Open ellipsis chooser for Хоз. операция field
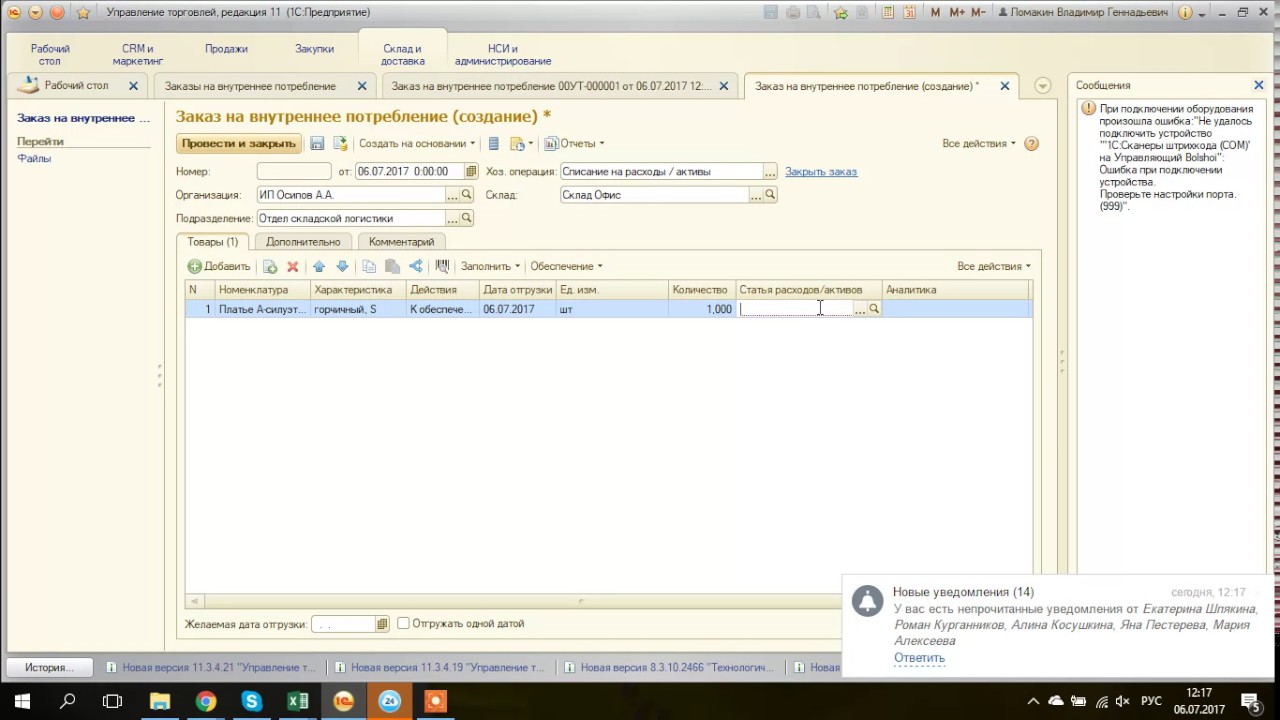 click(770, 171)
